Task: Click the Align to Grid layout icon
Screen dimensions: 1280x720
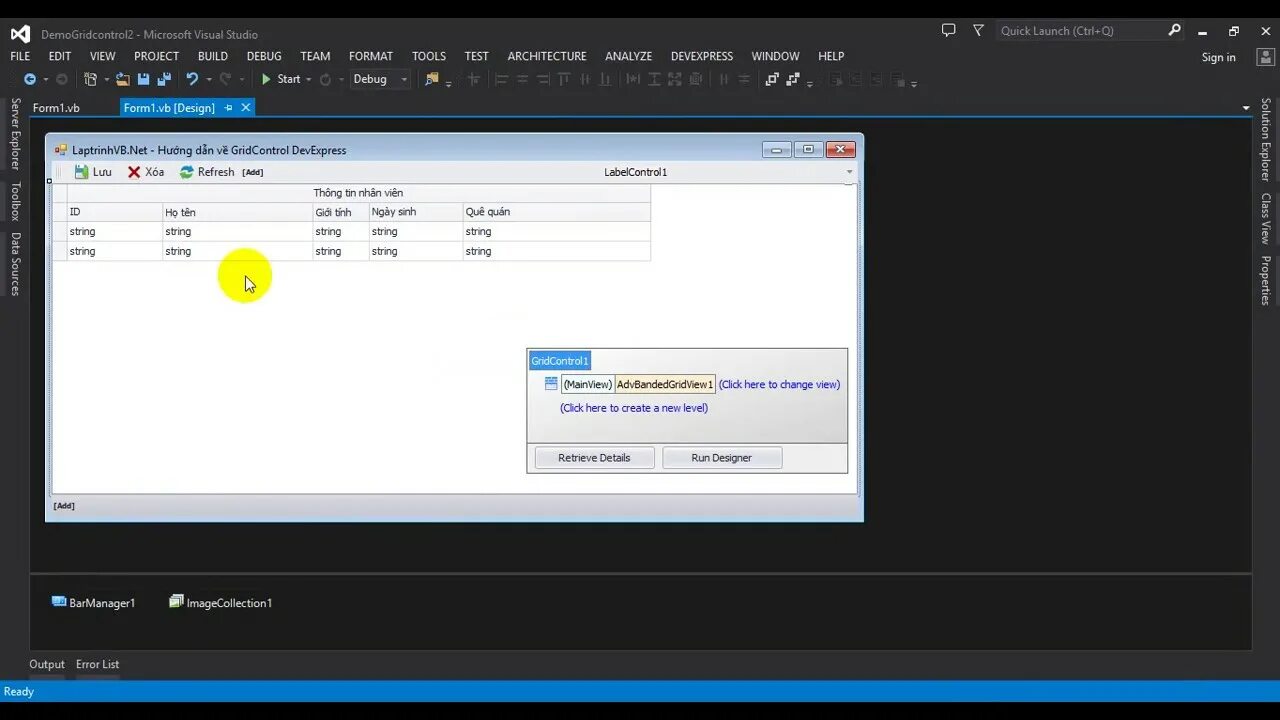Action: [474, 79]
